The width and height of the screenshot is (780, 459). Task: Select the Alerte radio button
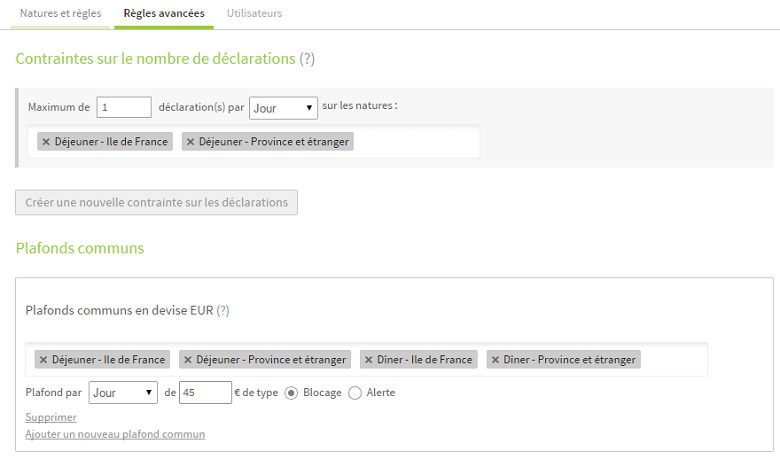(355, 393)
